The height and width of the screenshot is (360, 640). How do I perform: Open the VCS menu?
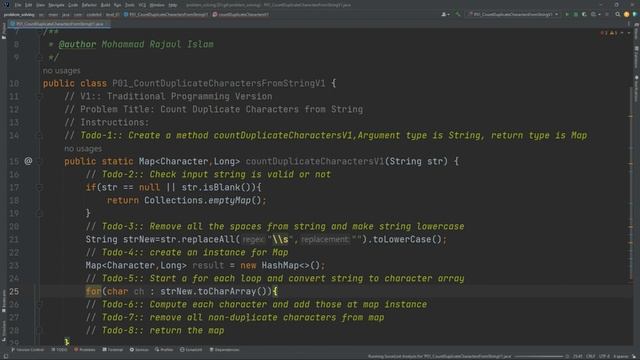pos(142,5)
